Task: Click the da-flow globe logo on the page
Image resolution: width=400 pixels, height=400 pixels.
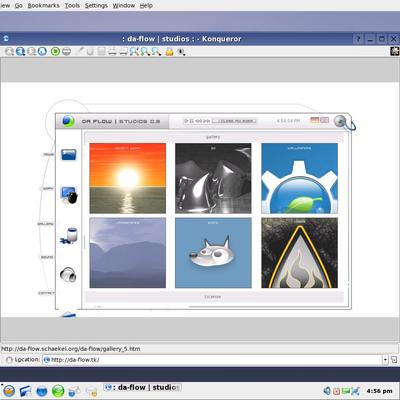Action: coord(68,121)
